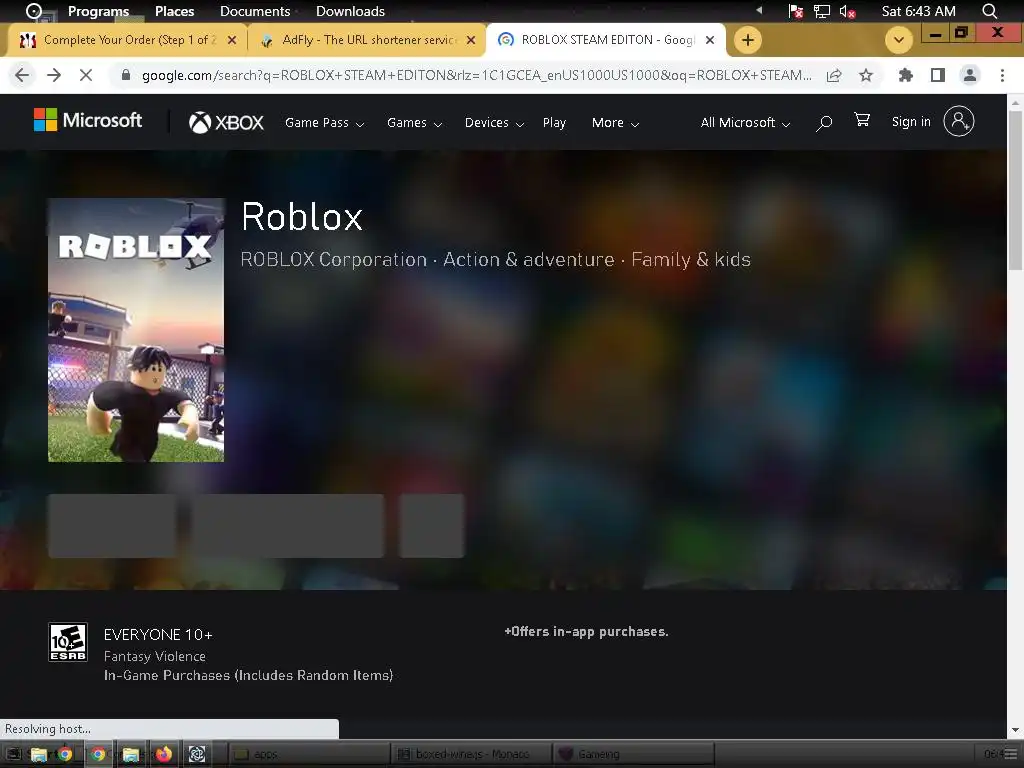
Task: Click the ESRB Everyone 10+ rating badge
Action: 68,642
